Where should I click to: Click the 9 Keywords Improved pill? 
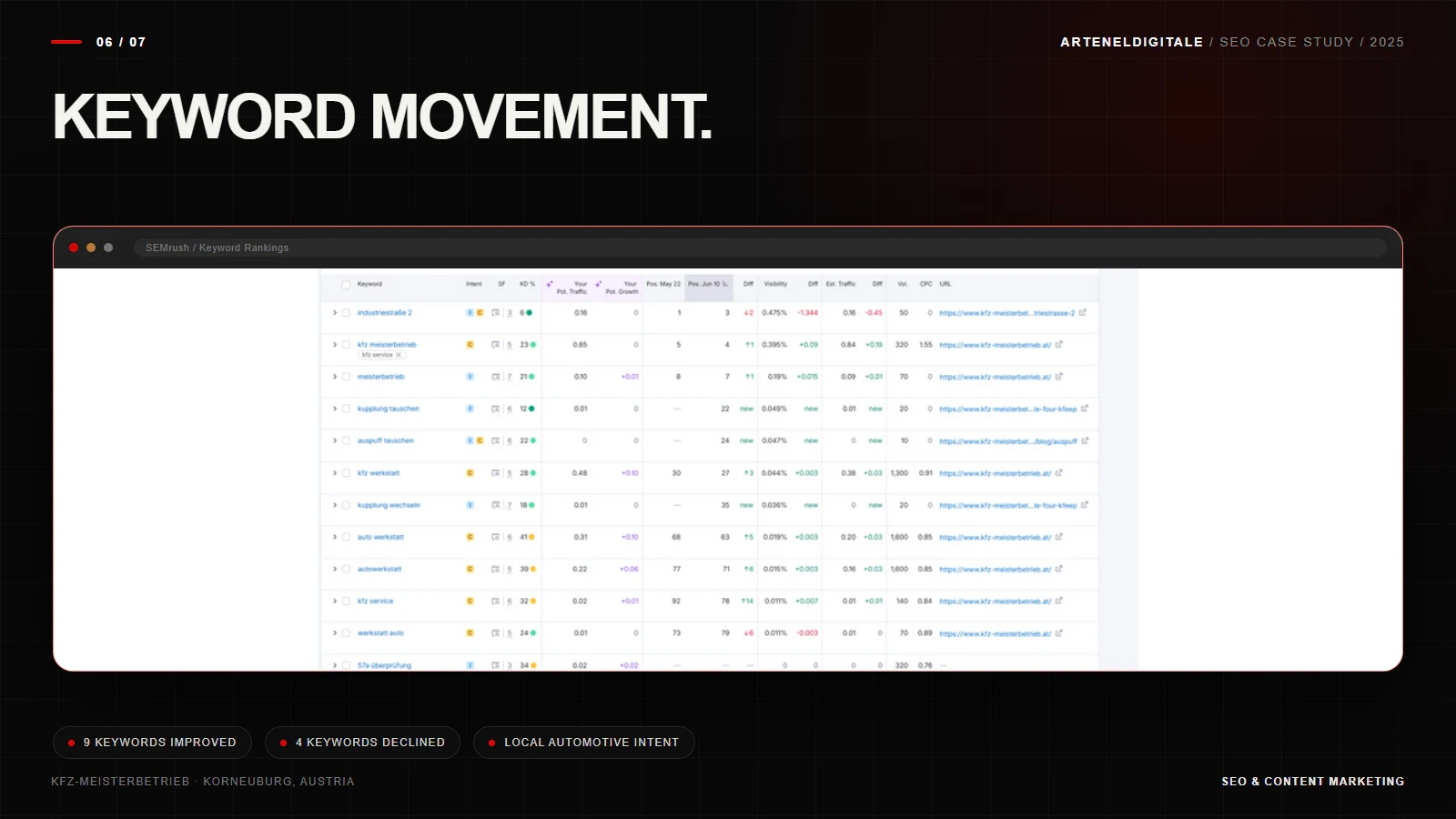(x=151, y=743)
